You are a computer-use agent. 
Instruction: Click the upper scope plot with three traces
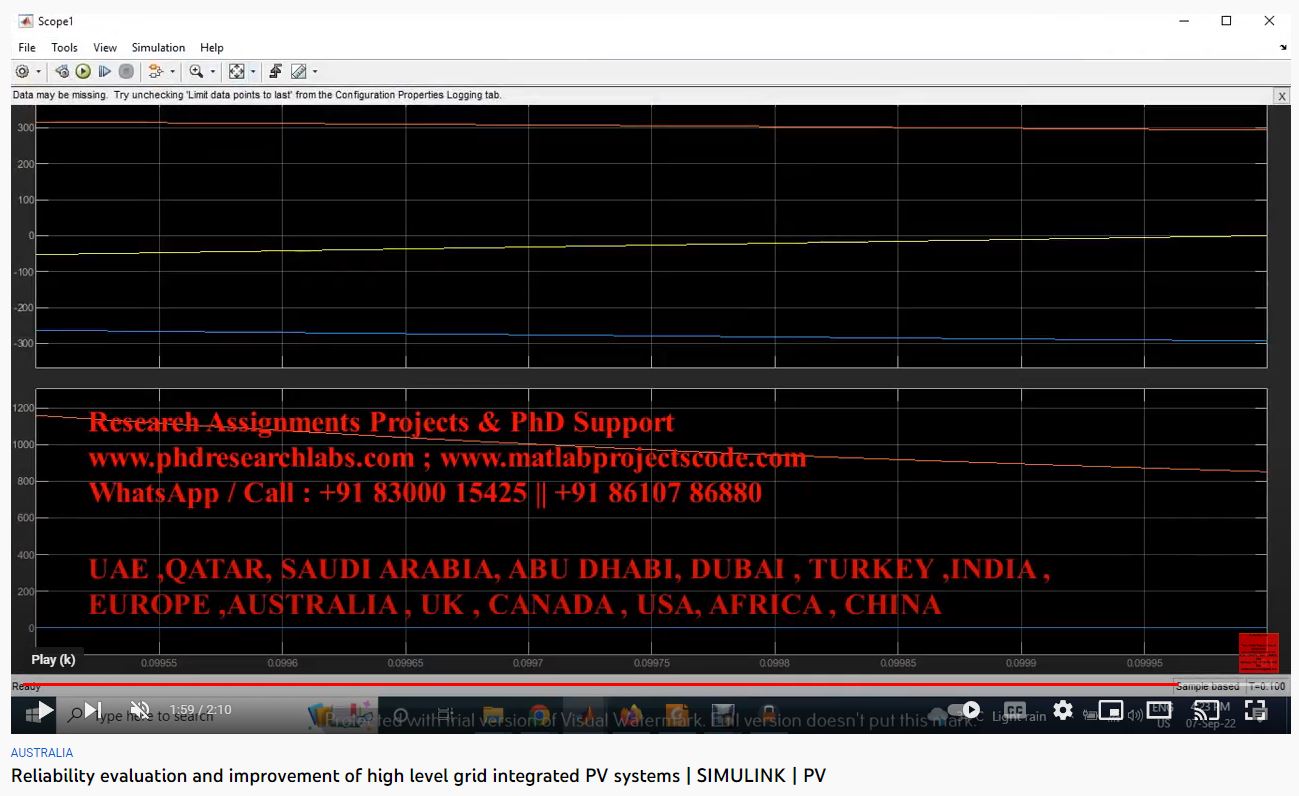[651, 235]
